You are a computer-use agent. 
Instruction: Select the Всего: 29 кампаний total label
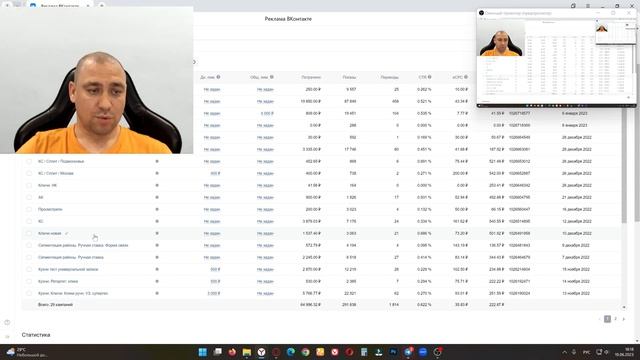[x=55, y=304]
